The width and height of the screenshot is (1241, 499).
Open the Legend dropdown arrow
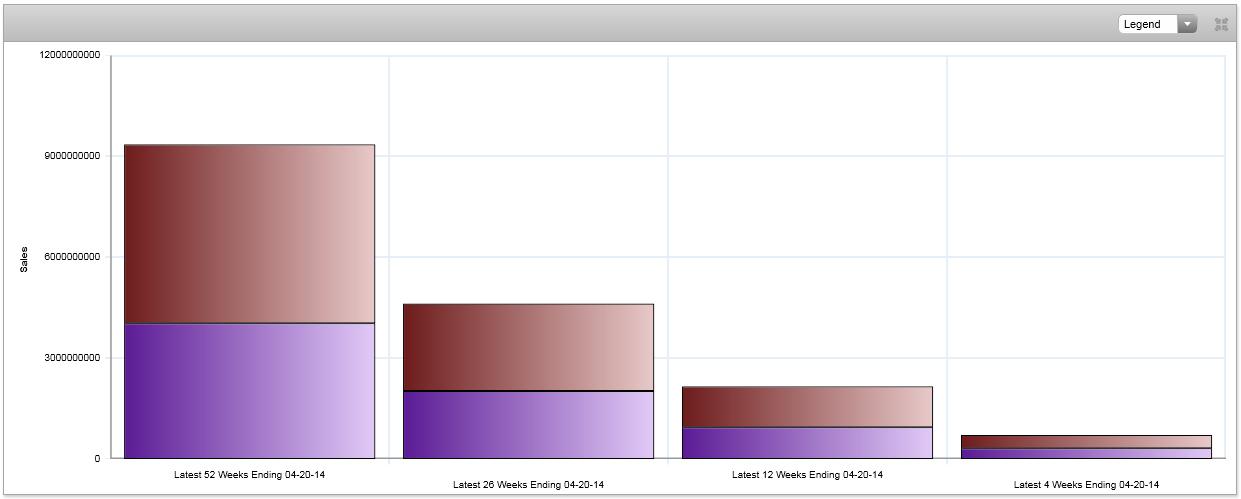tap(1187, 24)
